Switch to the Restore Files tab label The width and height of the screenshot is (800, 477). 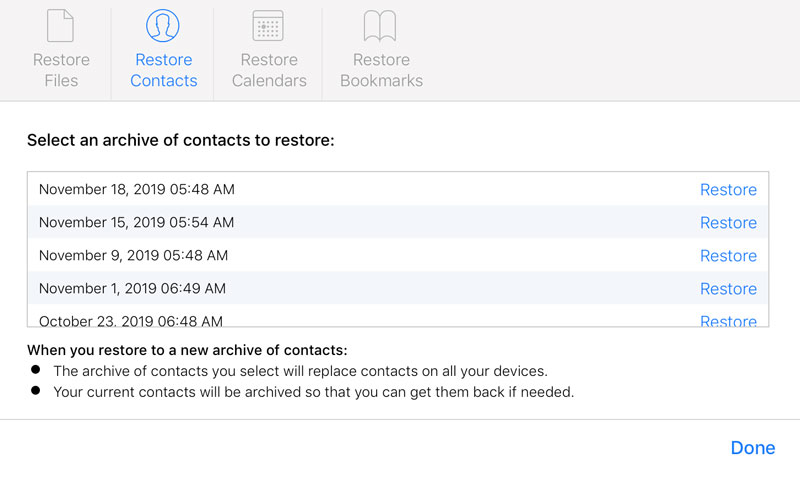61,70
